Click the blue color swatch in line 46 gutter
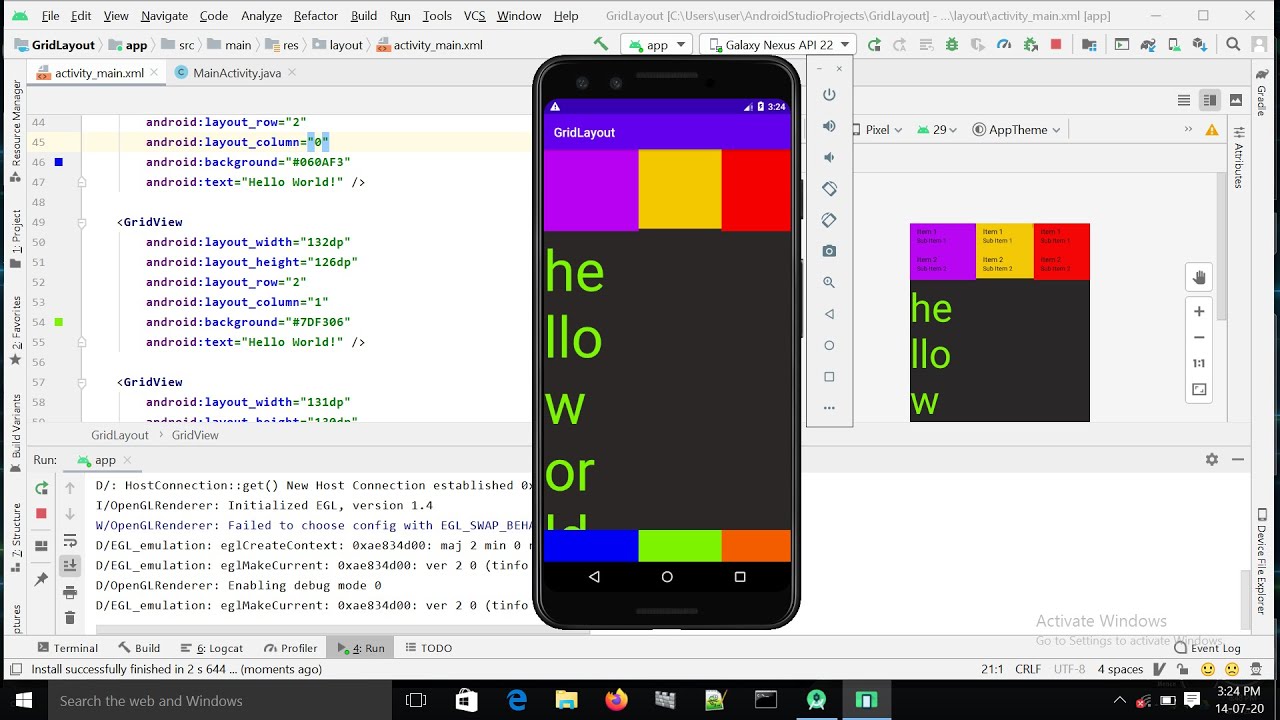1280x720 pixels. [59, 162]
